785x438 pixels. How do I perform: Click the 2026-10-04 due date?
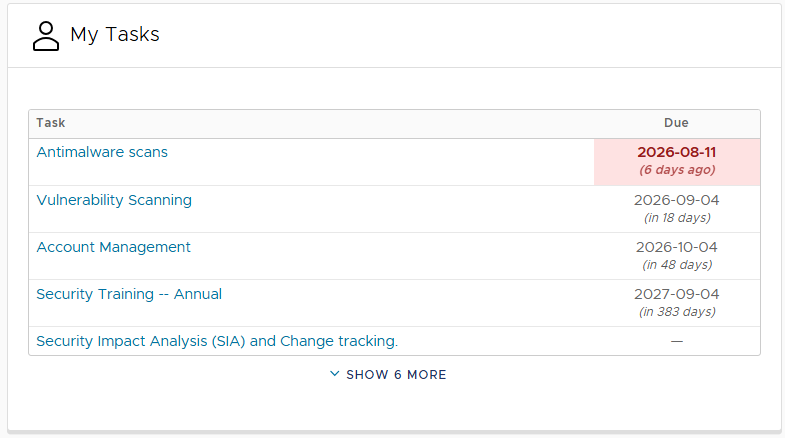click(x=677, y=247)
